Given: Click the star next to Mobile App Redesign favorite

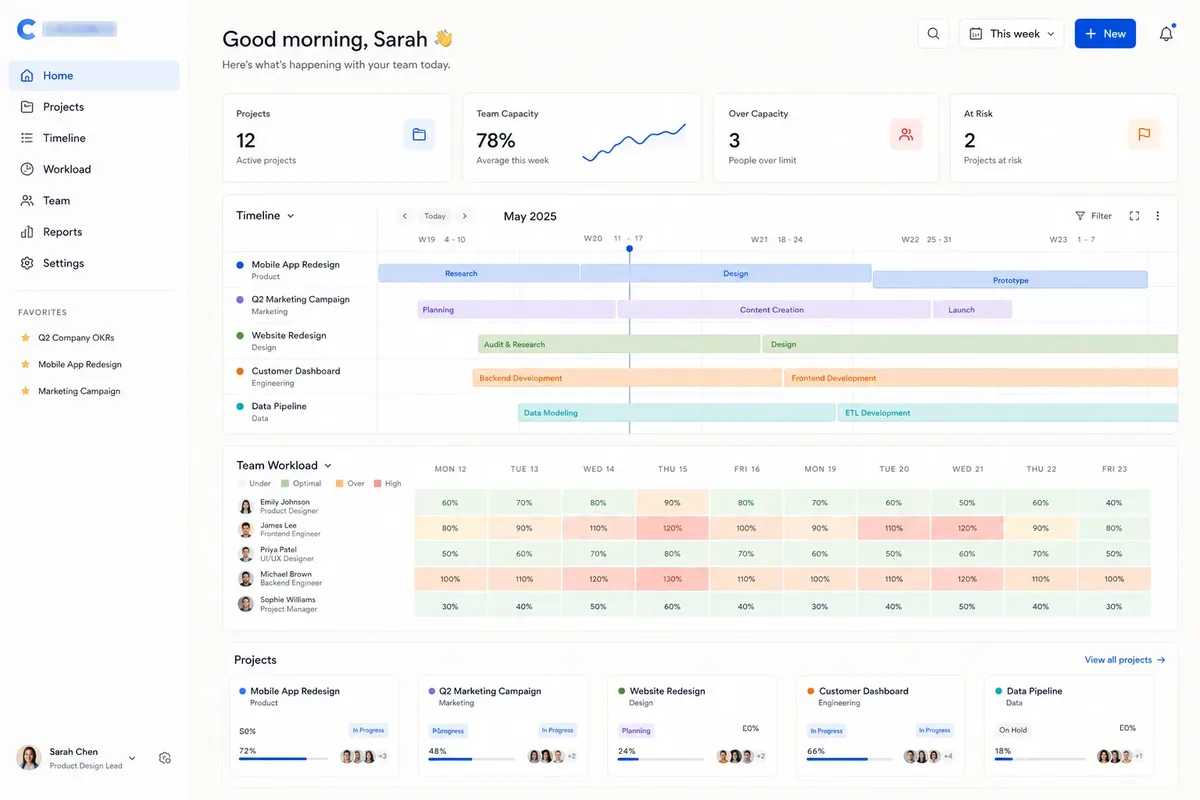Looking at the screenshot, I should pyautogui.click(x=26, y=364).
